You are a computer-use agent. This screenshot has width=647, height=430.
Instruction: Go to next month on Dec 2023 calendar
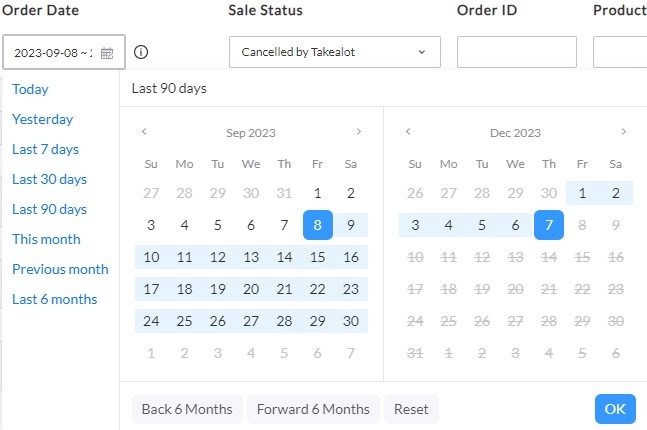(x=623, y=132)
